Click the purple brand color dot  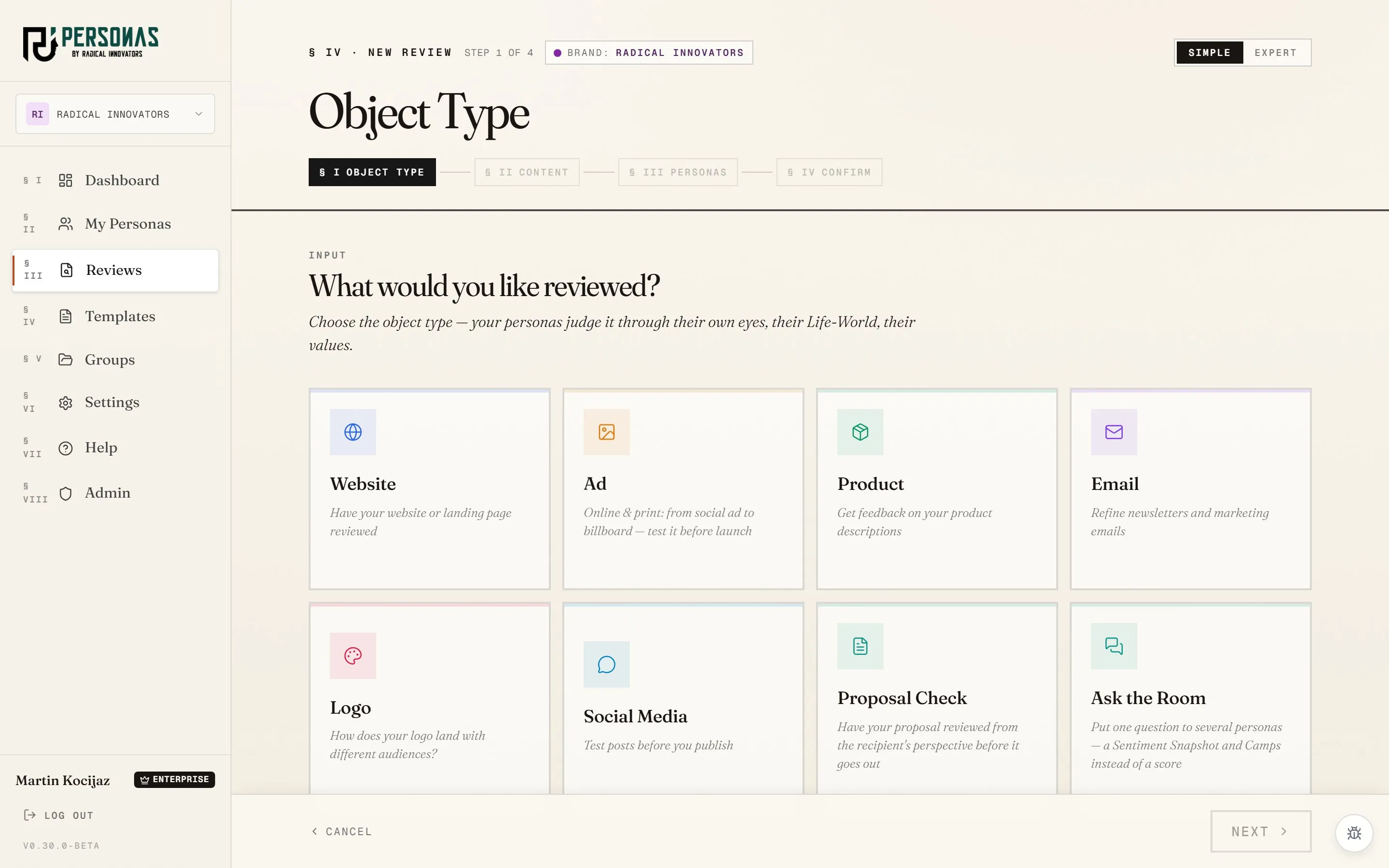point(558,53)
